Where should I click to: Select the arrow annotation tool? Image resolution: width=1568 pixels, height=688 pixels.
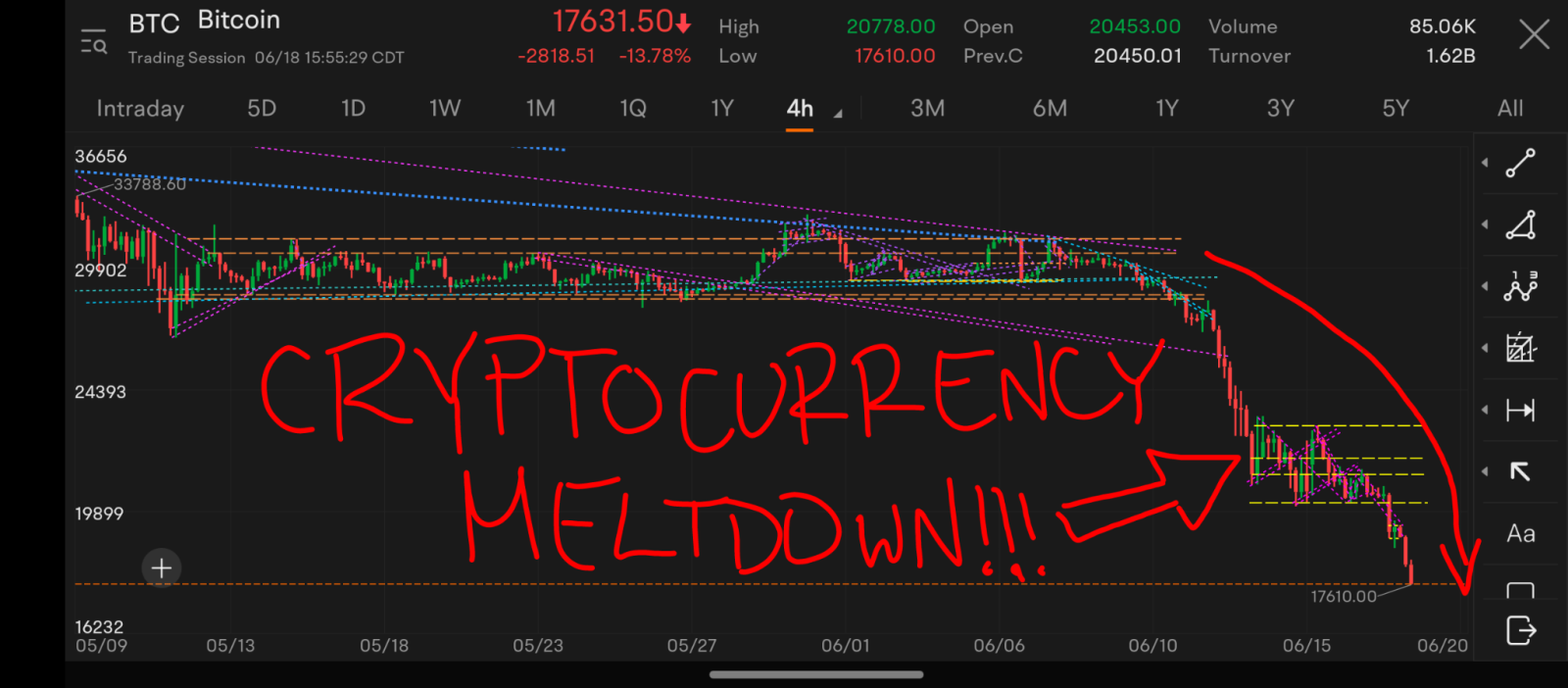(x=1520, y=471)
